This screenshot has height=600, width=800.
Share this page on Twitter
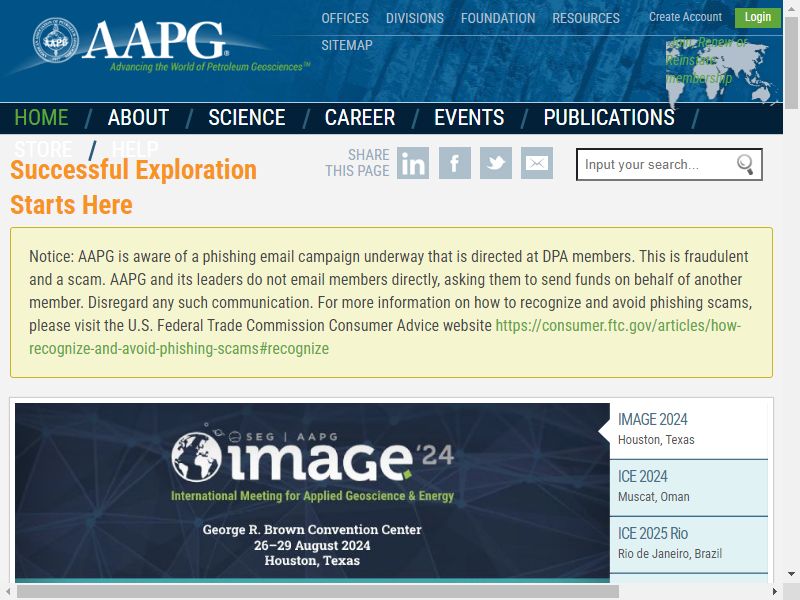tap(495, 163)
